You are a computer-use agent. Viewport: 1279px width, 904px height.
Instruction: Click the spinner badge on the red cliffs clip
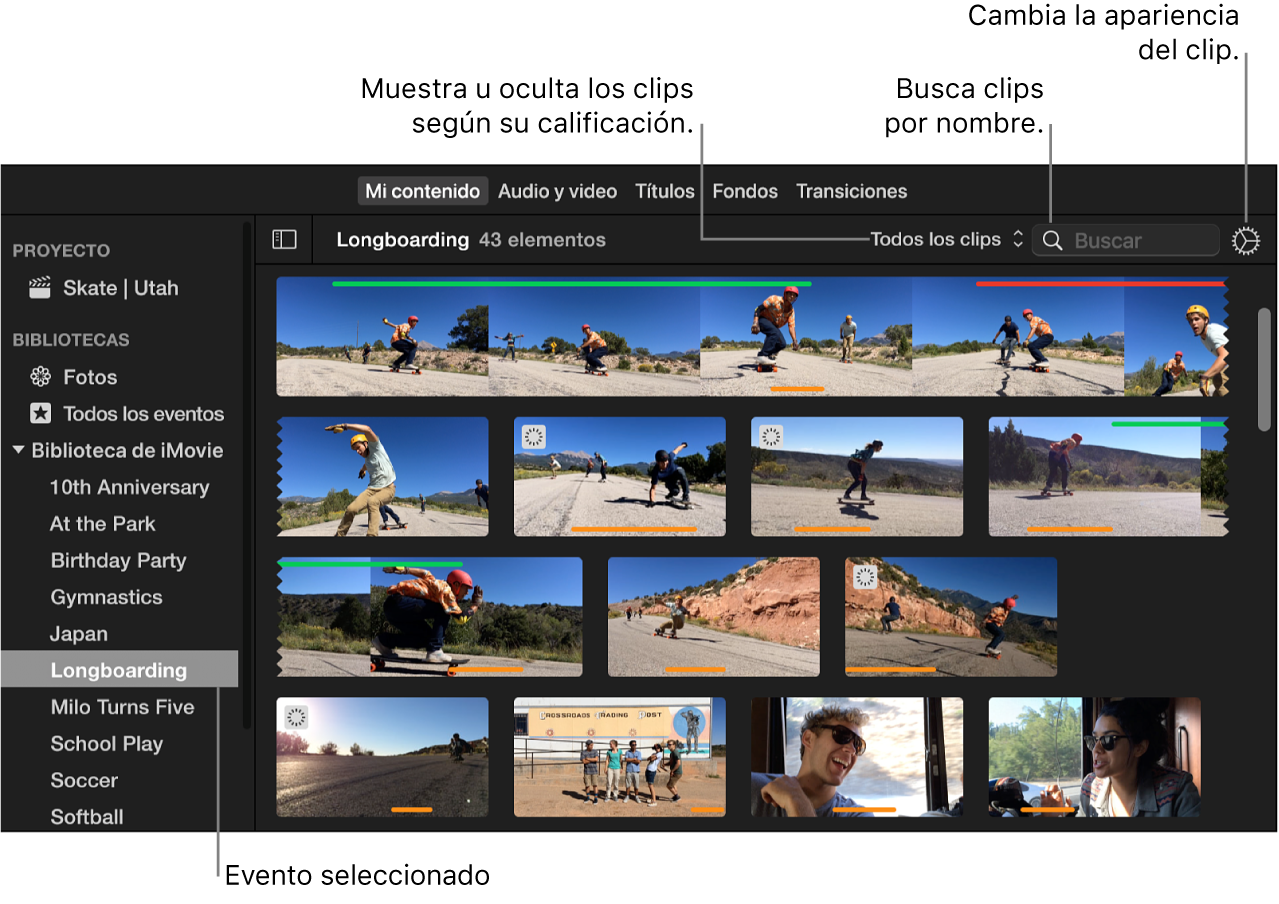[865, 576]
